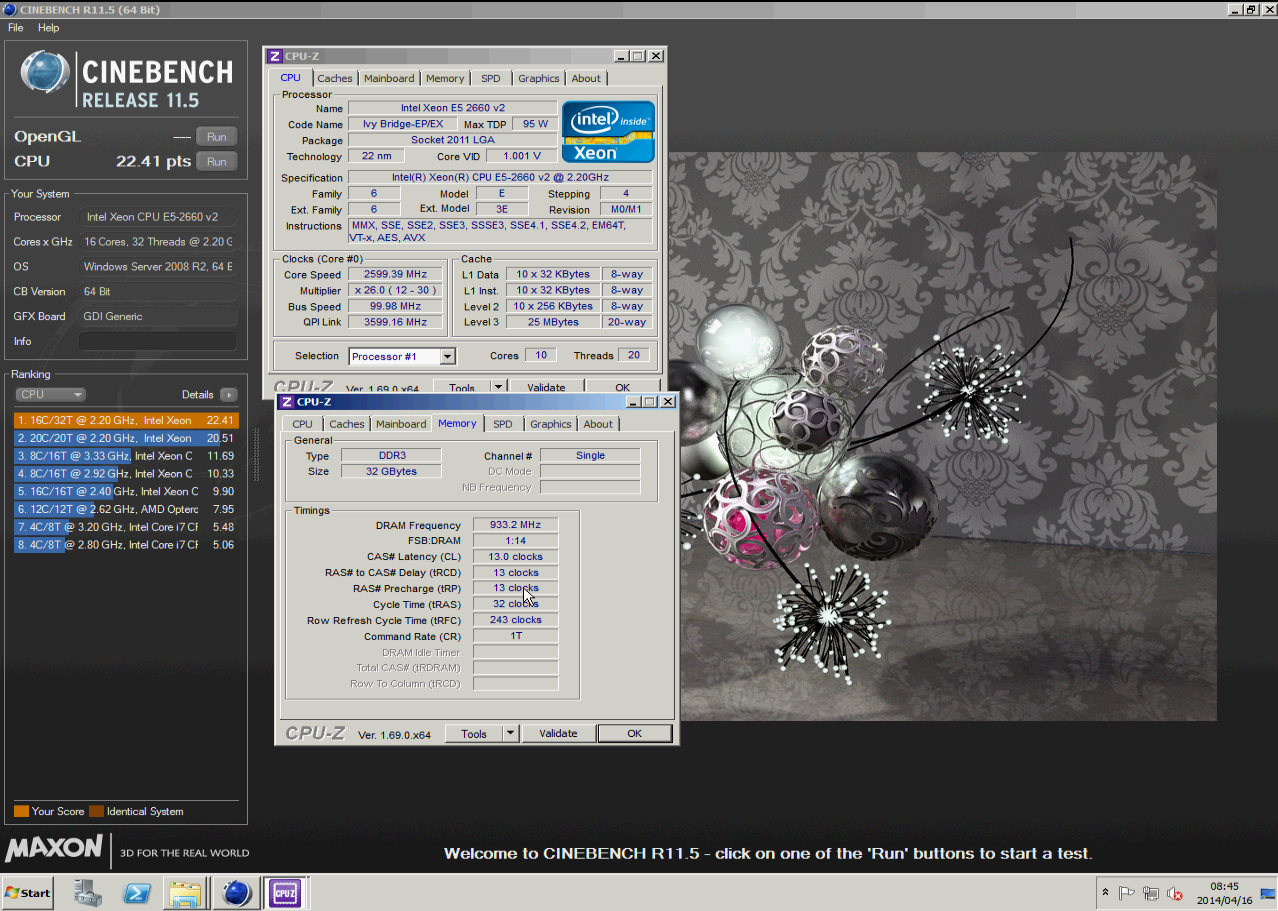Click the CPU-Z icon in back window title bar

coord(274,56)
